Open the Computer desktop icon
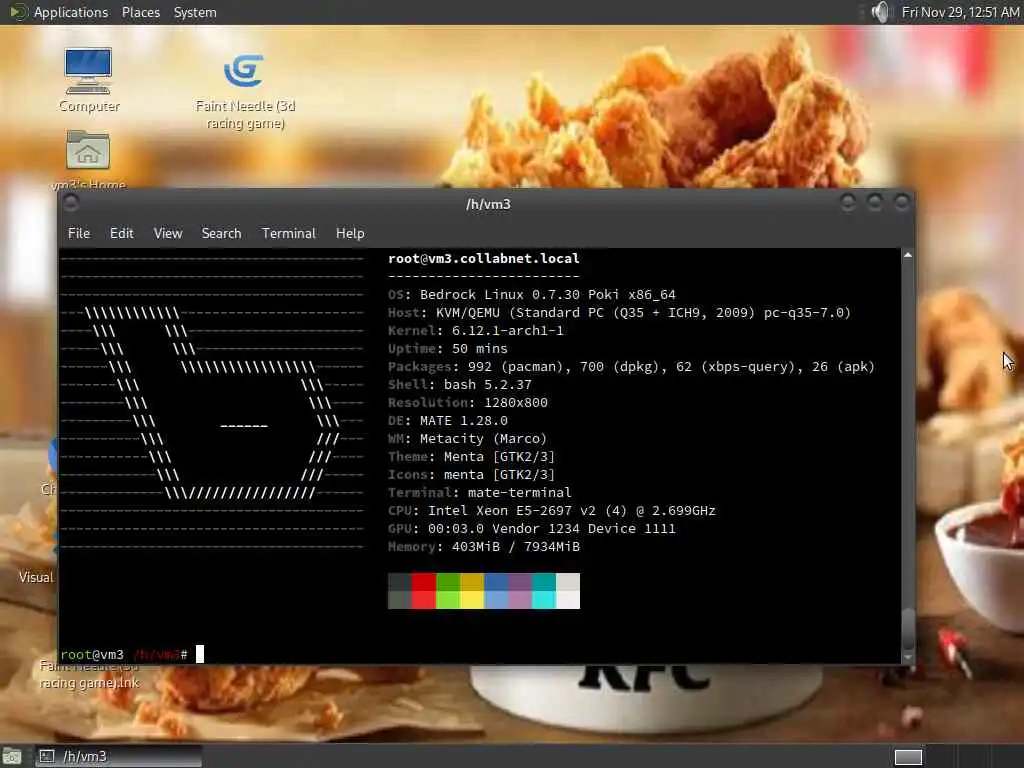 (89, 80)
